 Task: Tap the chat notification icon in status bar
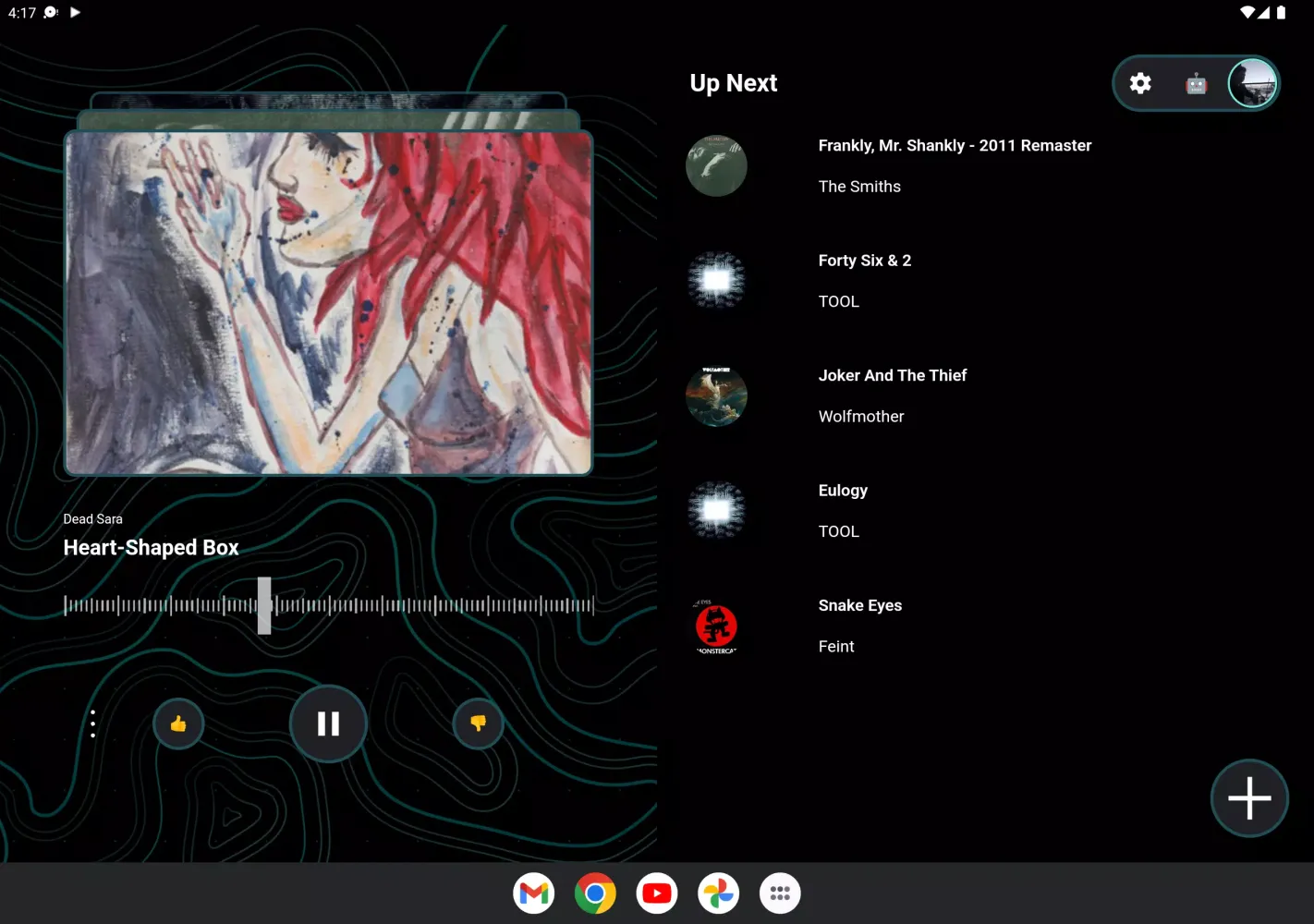51,12
